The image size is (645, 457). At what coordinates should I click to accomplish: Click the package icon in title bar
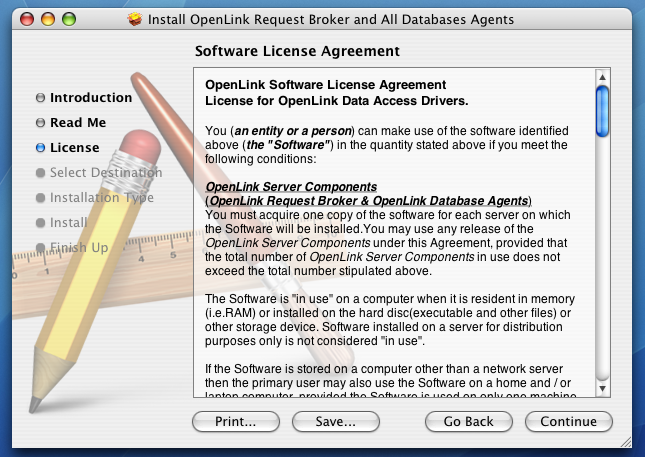(x=135, y=19)
